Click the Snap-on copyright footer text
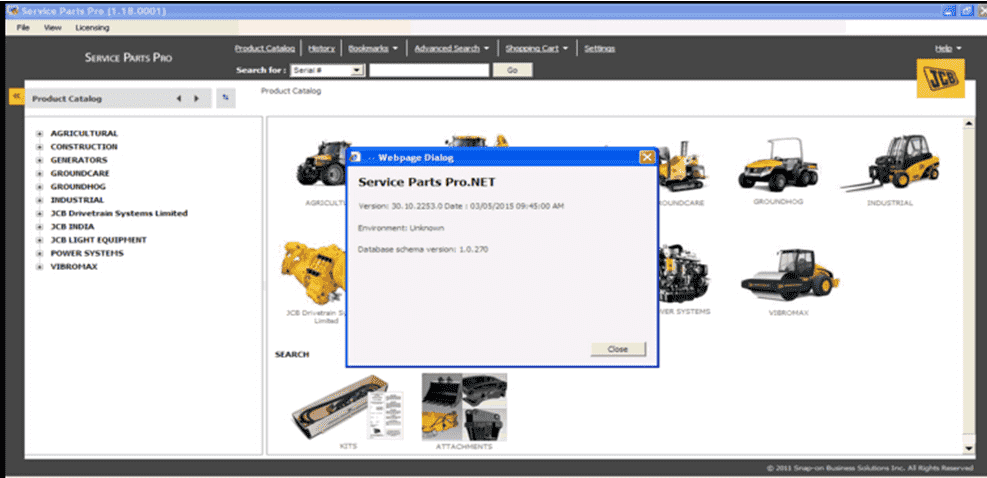Viewport: 987px width, 478px height. pyautogui.click(x=870, y=468)
